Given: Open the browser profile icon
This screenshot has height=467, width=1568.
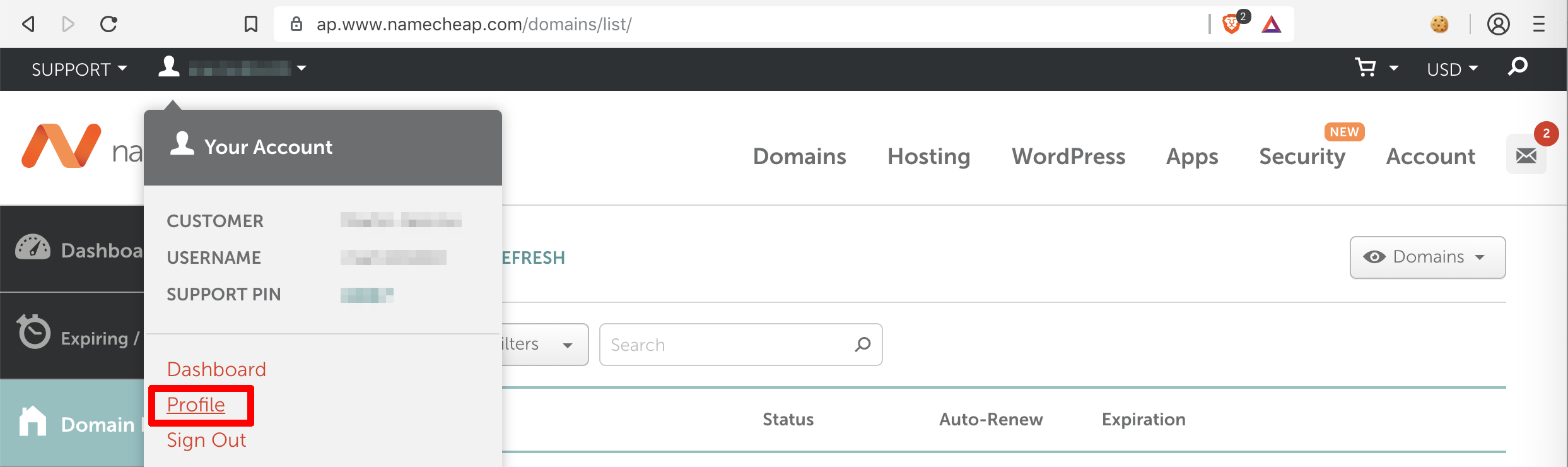Looking at the screenshot, I should coord(1499,25).
